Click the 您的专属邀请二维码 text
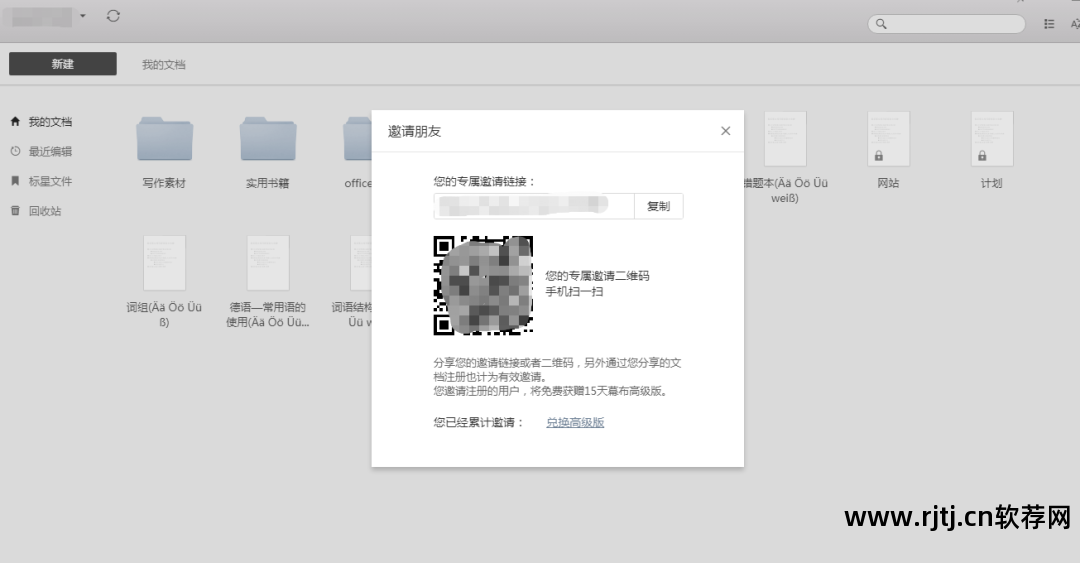Viewport: 1080px width, 563px height. [x=597, y=276]
